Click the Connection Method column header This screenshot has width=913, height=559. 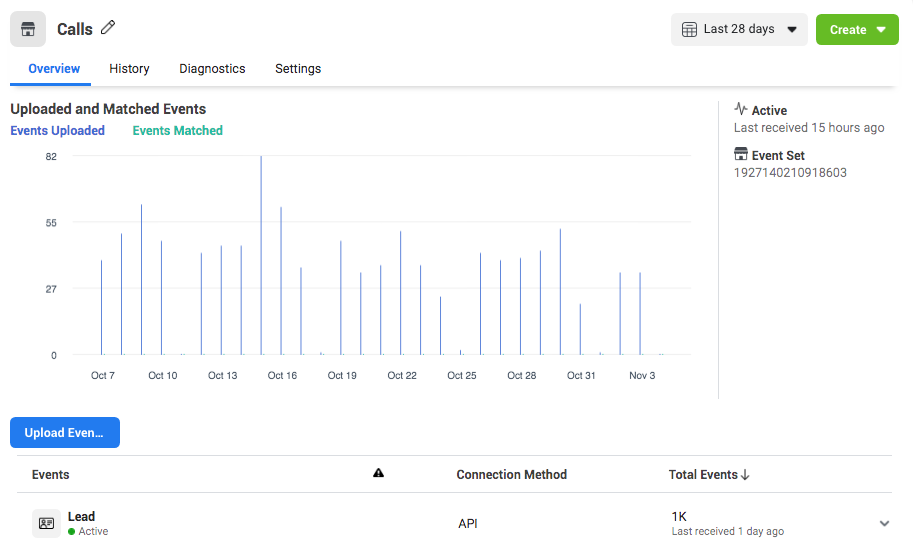click(512, 475)
